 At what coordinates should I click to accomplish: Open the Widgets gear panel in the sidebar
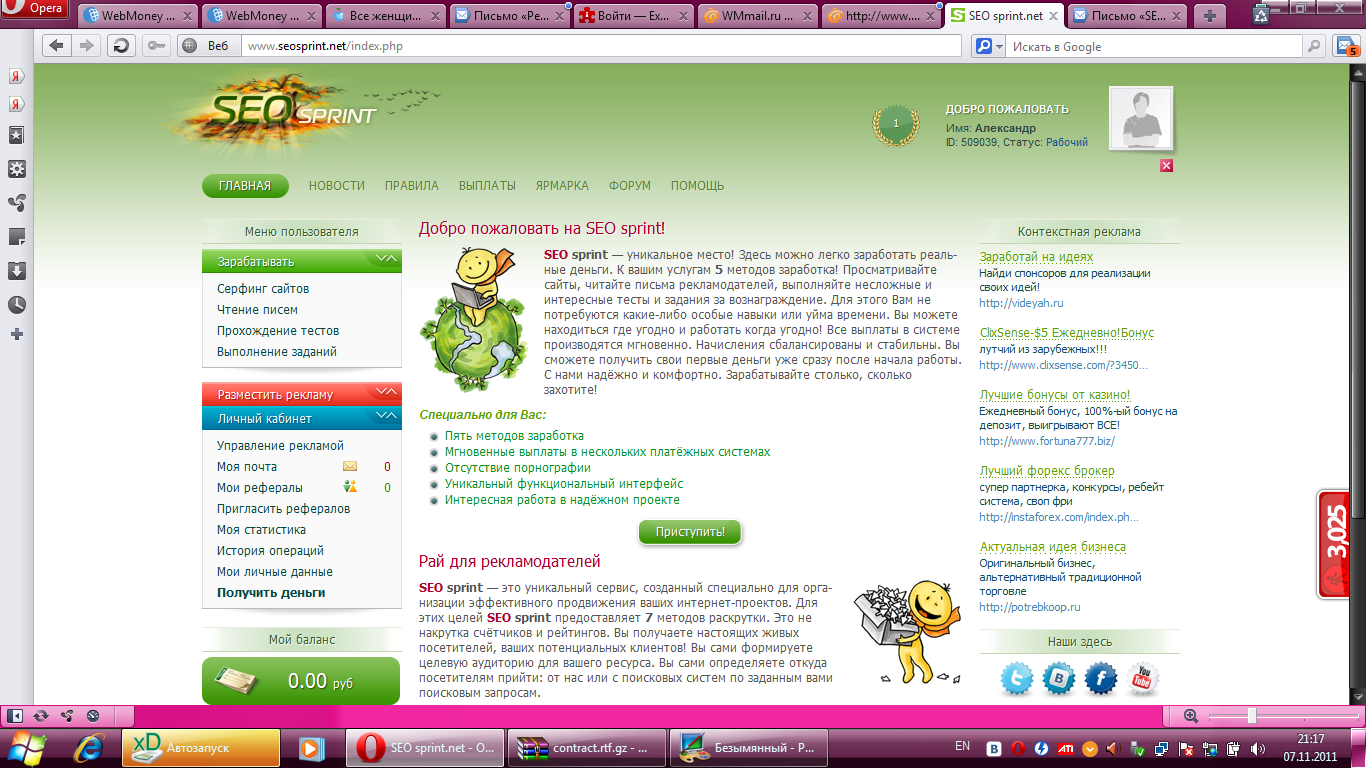(17, 169)
